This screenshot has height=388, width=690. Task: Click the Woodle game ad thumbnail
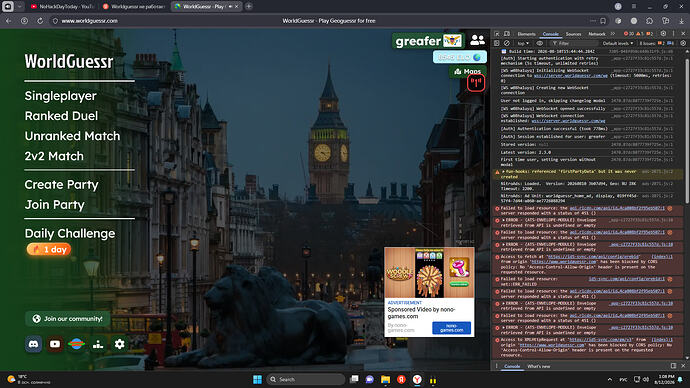tap(400, 273)
